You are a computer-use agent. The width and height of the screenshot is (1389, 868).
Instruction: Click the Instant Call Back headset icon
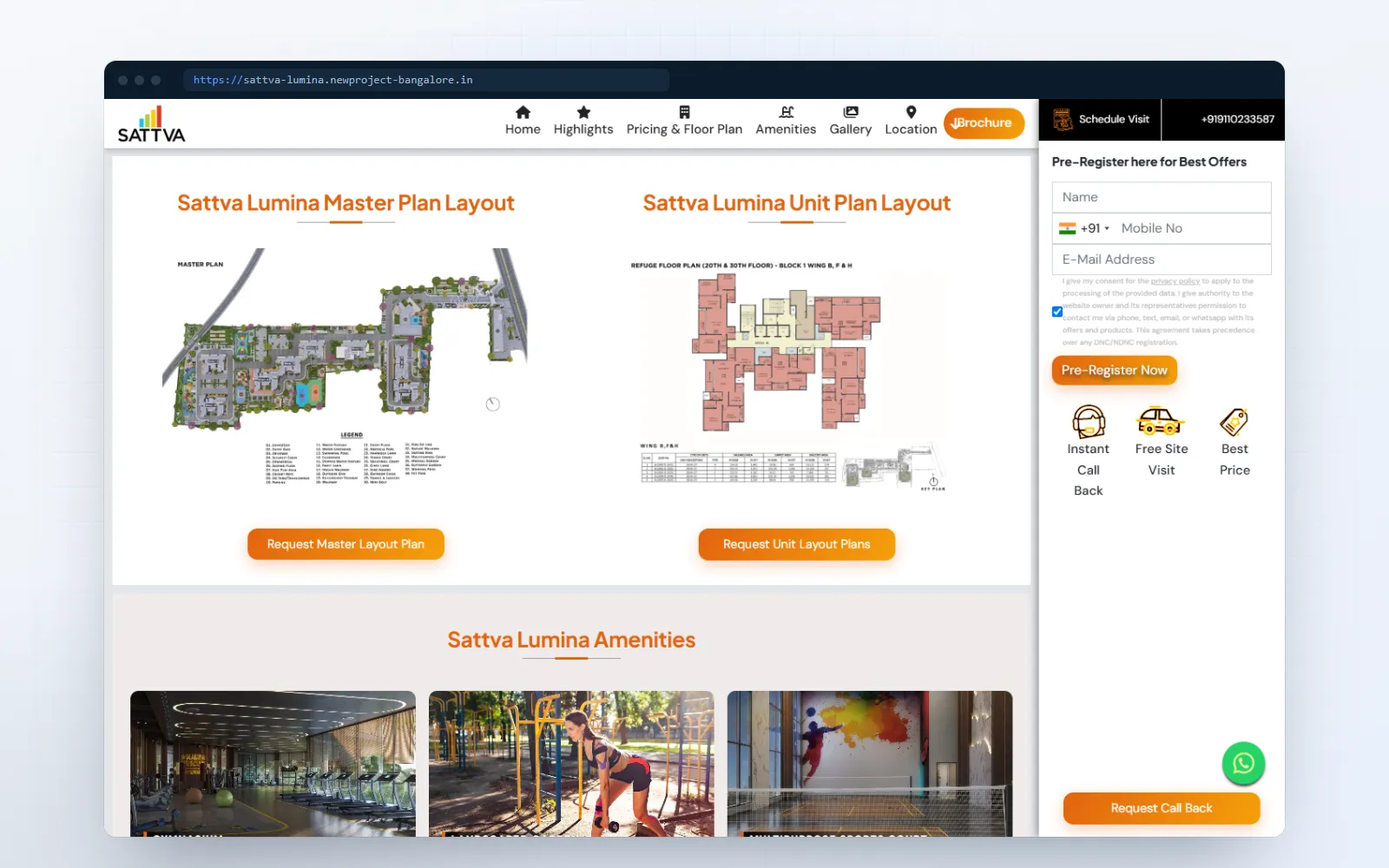[x=1089, y=422]
